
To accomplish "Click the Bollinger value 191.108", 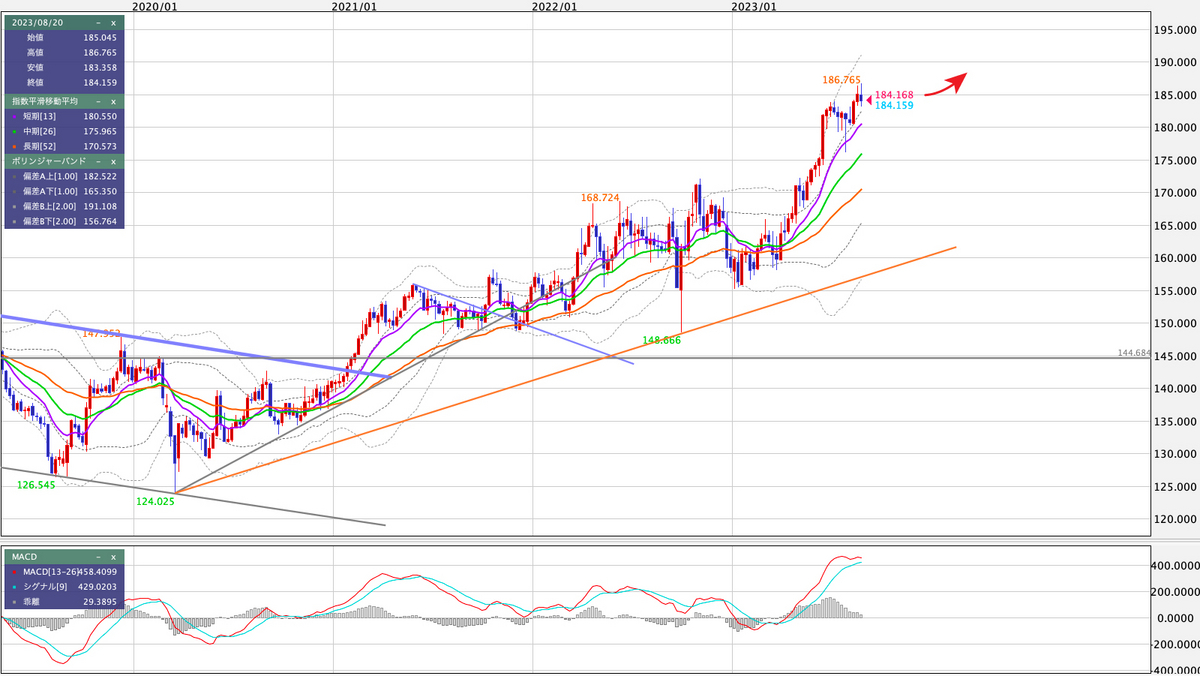I will [x=101, y=206].
